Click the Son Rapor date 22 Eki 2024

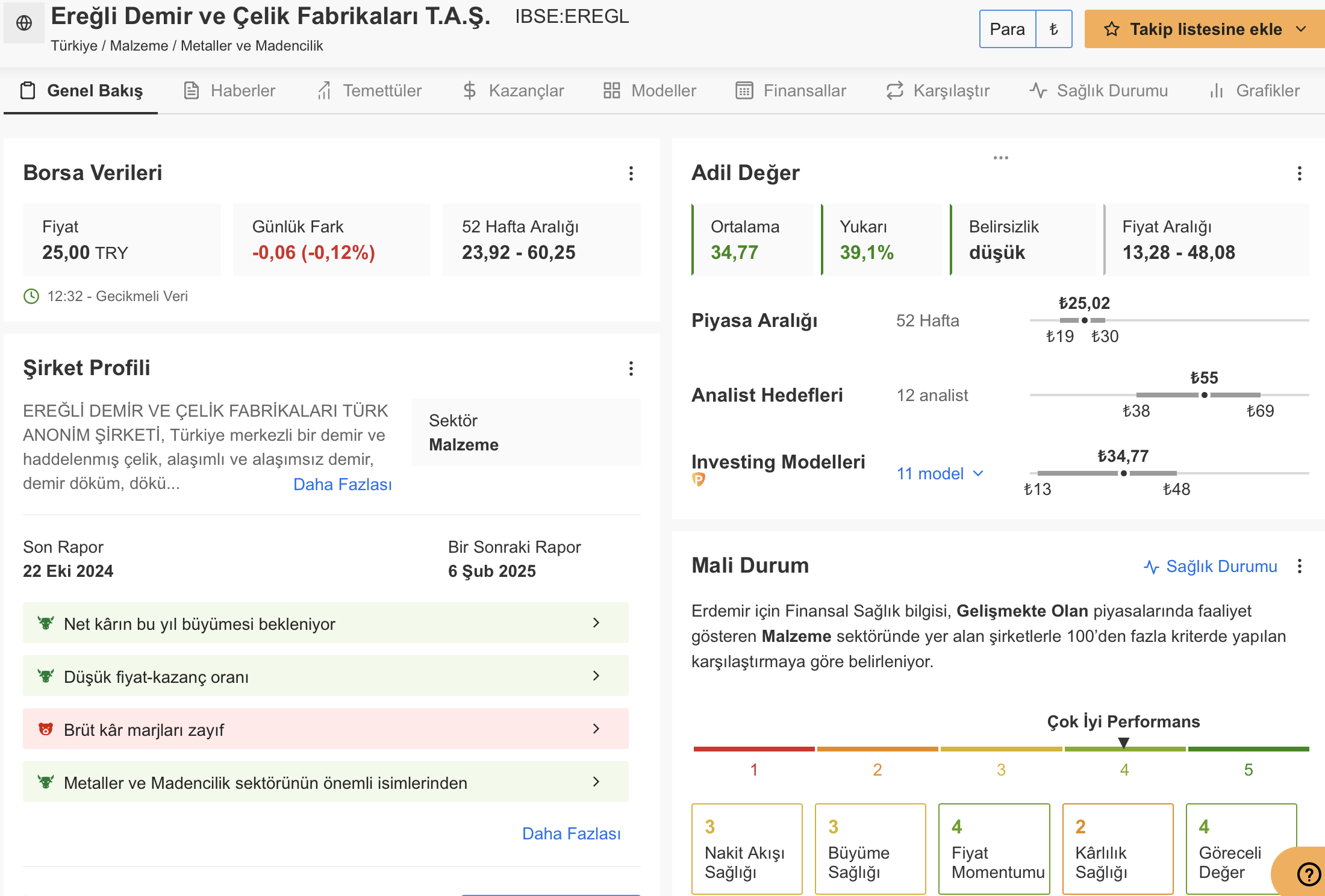[x=68, y=571]
